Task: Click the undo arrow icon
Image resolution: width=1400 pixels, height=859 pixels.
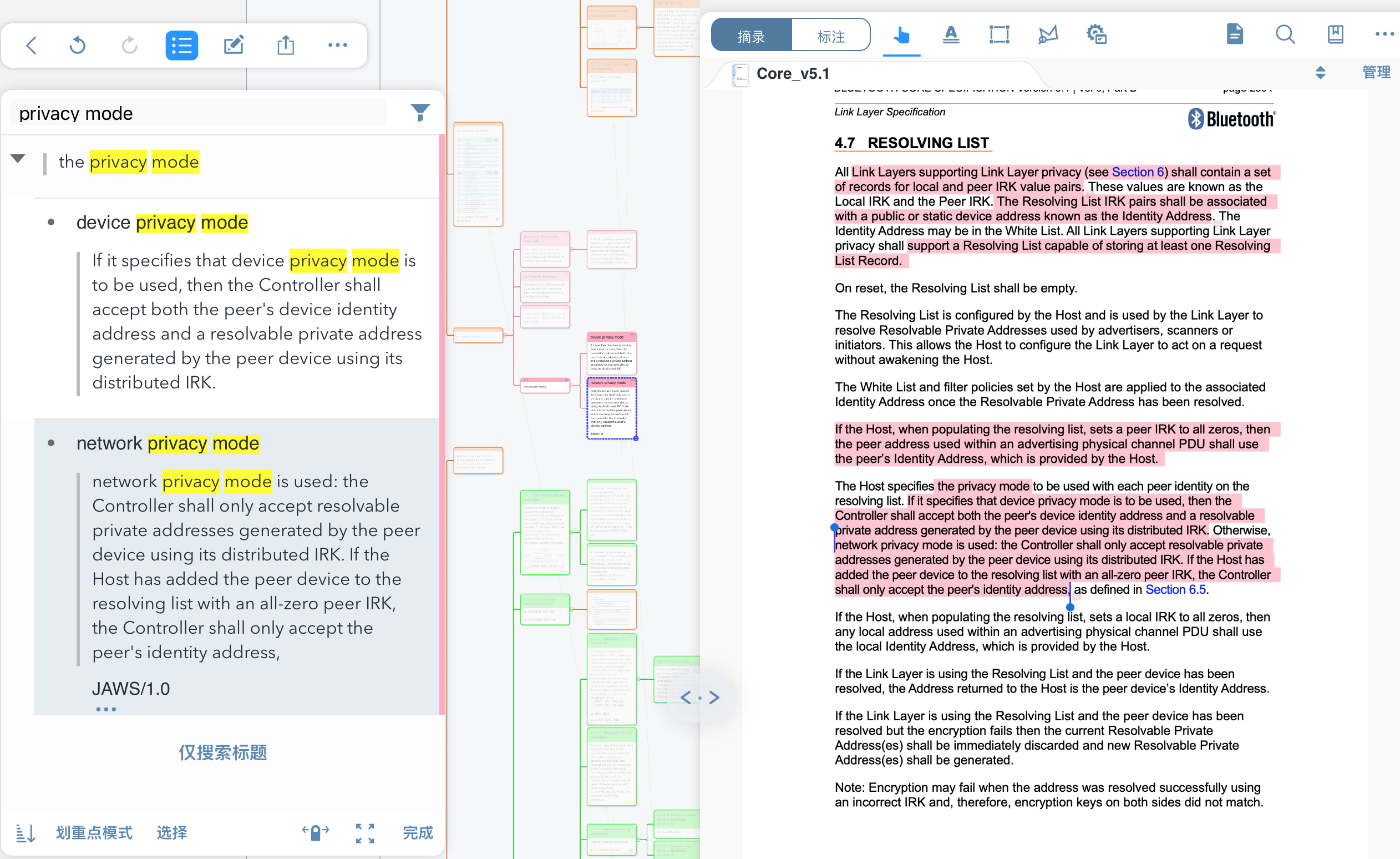Action: tap(78, 45)
